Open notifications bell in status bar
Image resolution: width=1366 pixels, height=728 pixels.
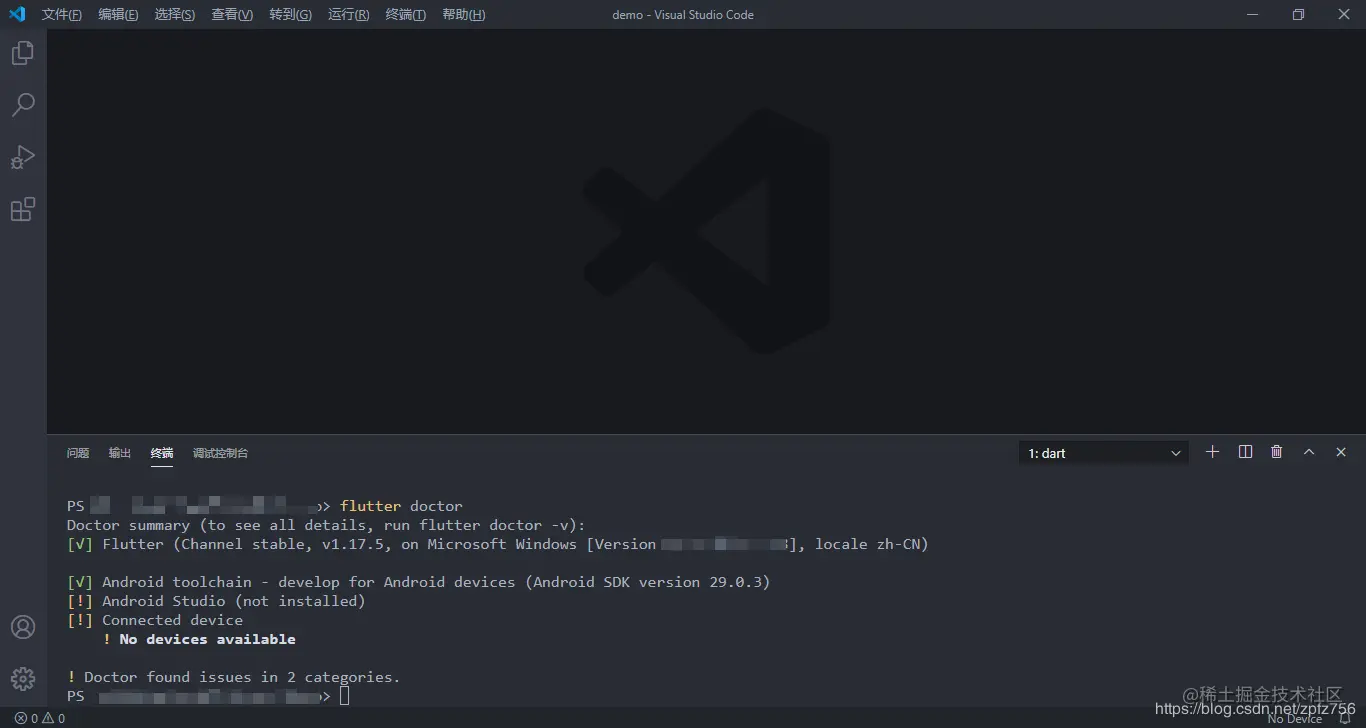1345,718
